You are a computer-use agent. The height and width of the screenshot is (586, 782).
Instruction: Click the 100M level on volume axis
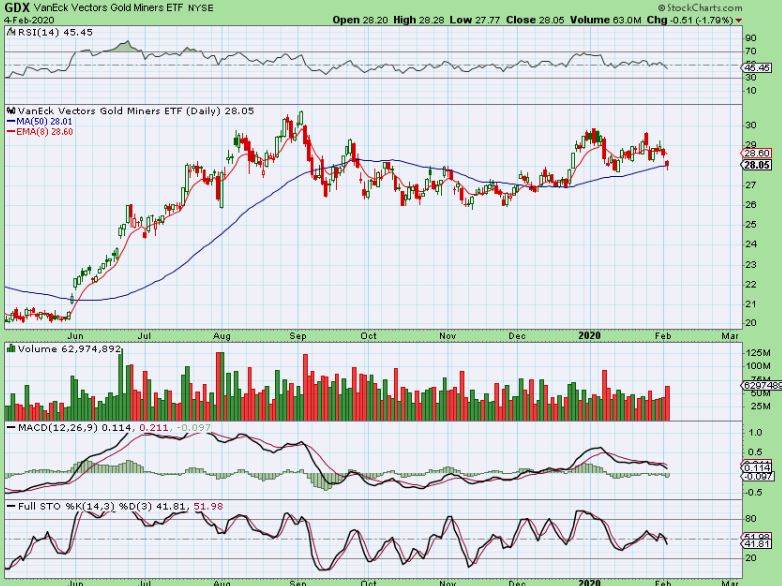click(x=758, y=366)
